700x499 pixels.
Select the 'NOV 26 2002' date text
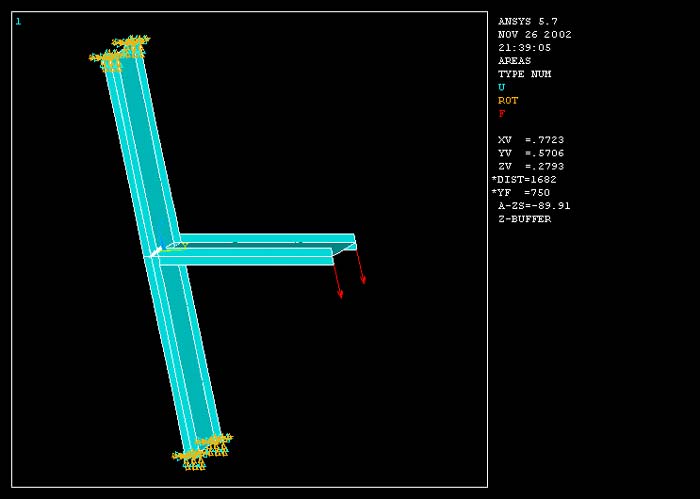point(535,34)
